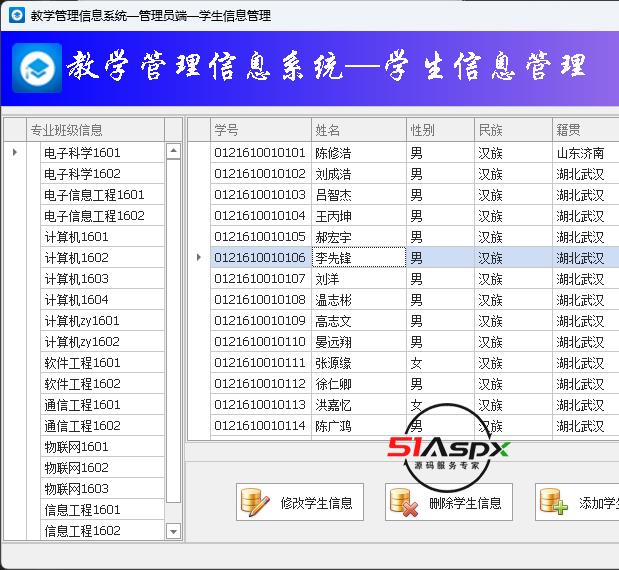619x570 pixels.
Task: Select class 计算机1604
Action: click(102, 299)
